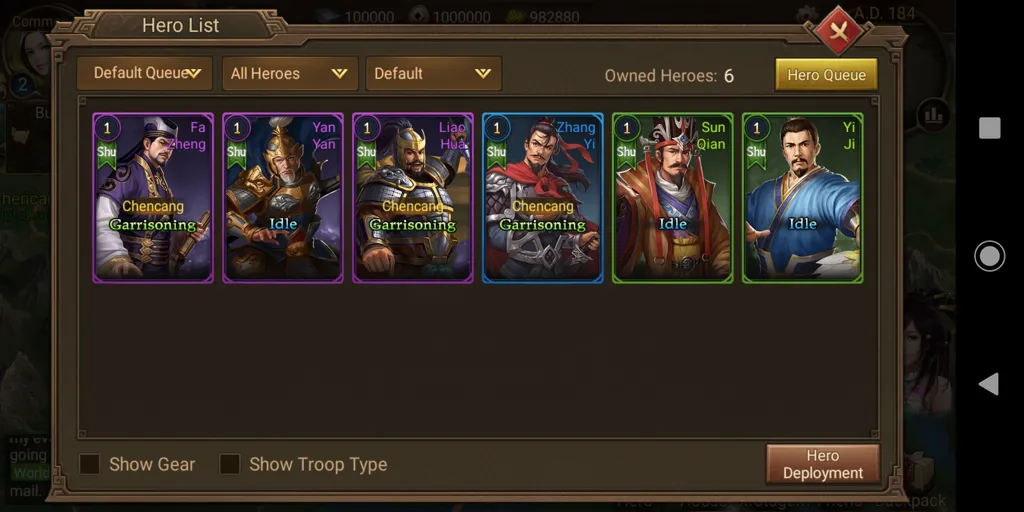This screenshot has height=512, width=1024.
Task: Tap the Shu banner on Yi Ji card
Action: 756,154
